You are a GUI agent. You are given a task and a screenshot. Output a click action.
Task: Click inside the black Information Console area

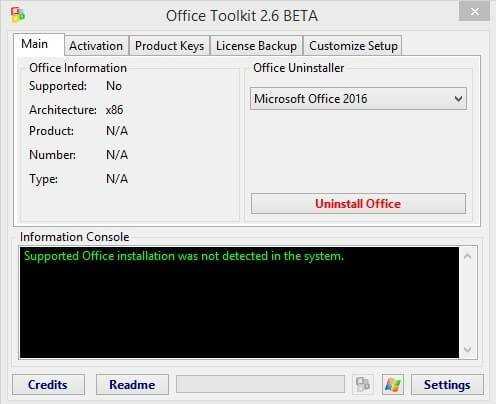click(239, 303)
